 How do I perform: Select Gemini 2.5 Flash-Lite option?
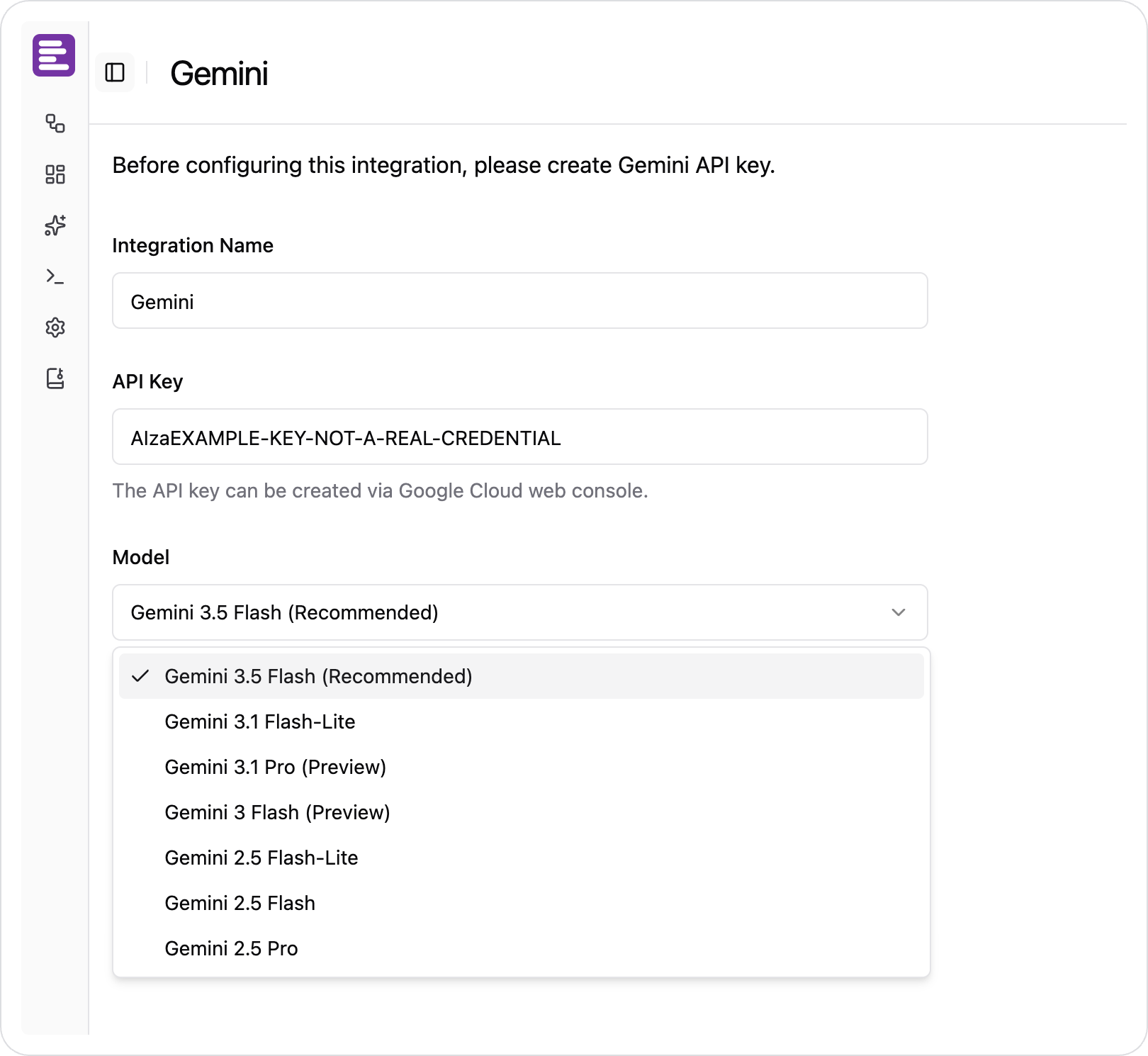point(522,858)
